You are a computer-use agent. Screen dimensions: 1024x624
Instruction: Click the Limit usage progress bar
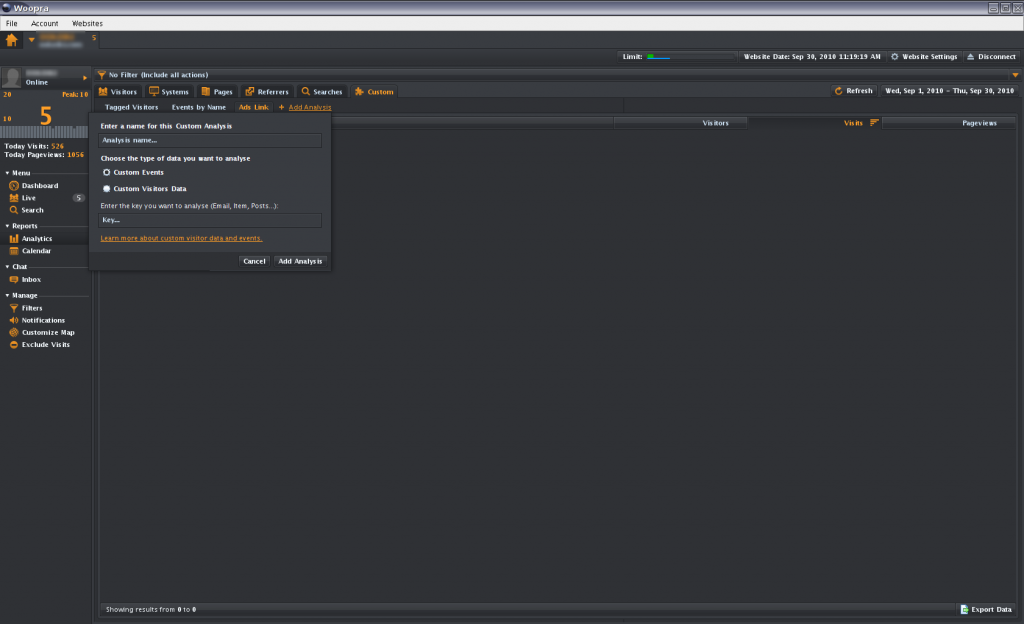pos(690,57)
